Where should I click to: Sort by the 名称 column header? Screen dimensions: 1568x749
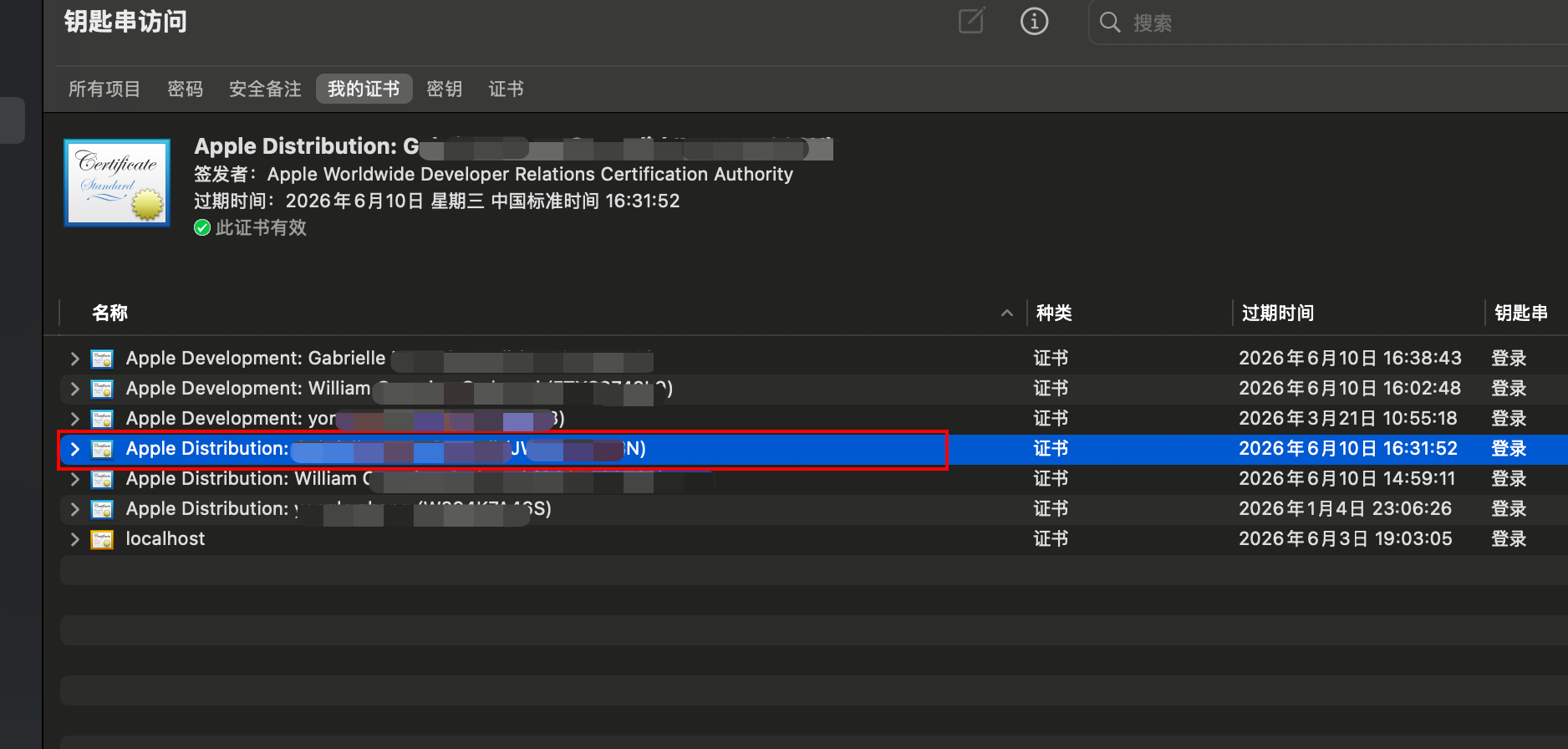(x=109, y=313)
